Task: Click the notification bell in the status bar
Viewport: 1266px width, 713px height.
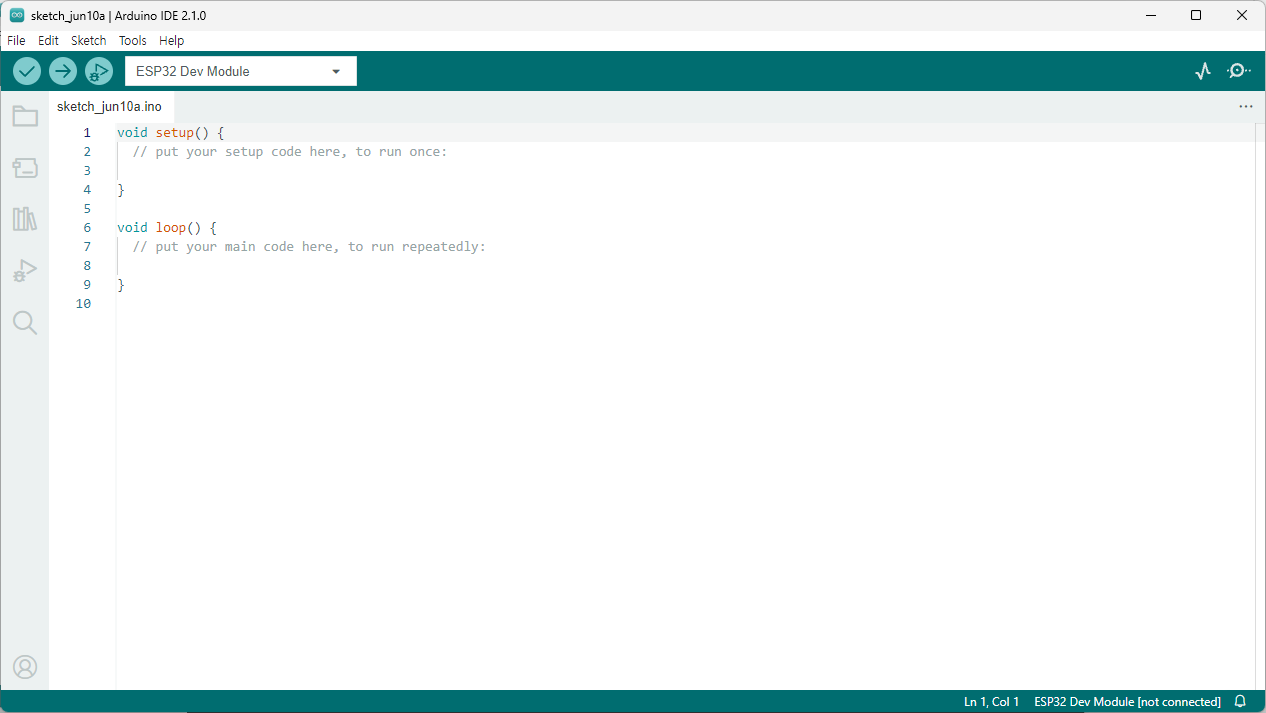Action: (1240, 701)
